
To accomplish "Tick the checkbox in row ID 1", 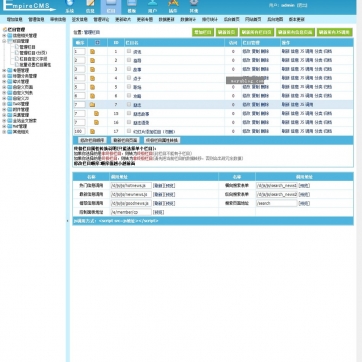I will 129,51.
